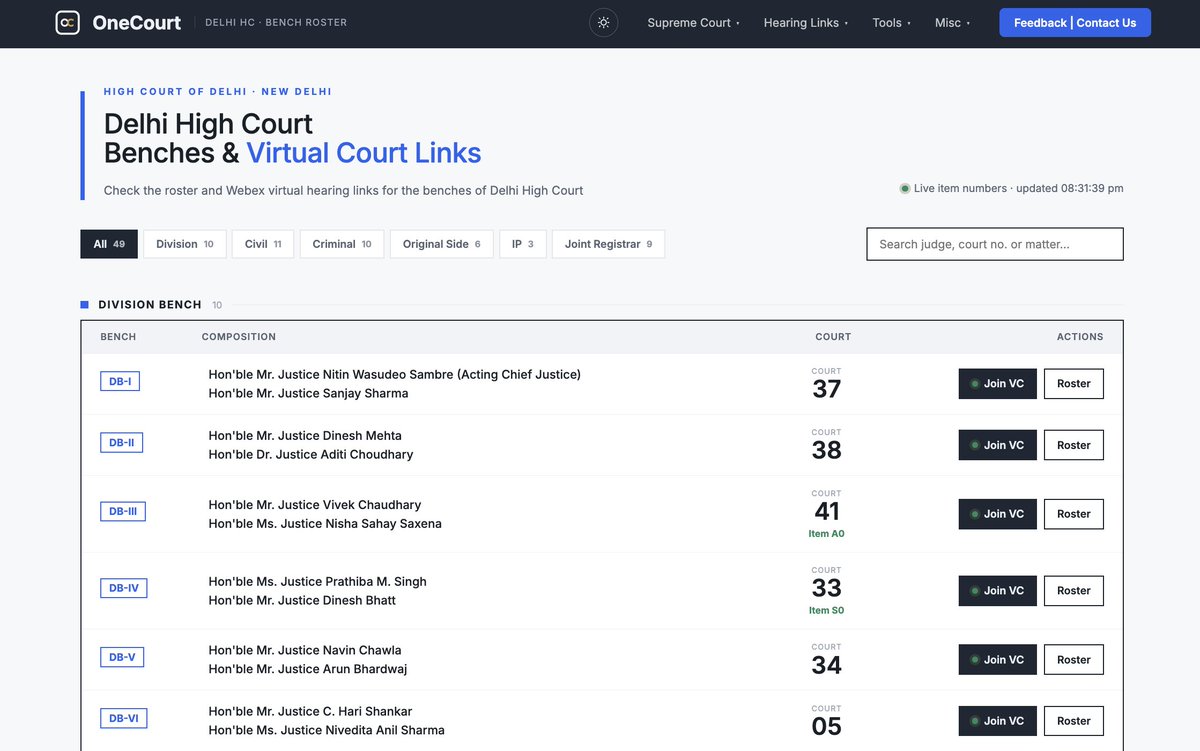This screenshot has height=751, width=1200.
Task: Join VC for DB-VI court 05
Action: point(998,721)
